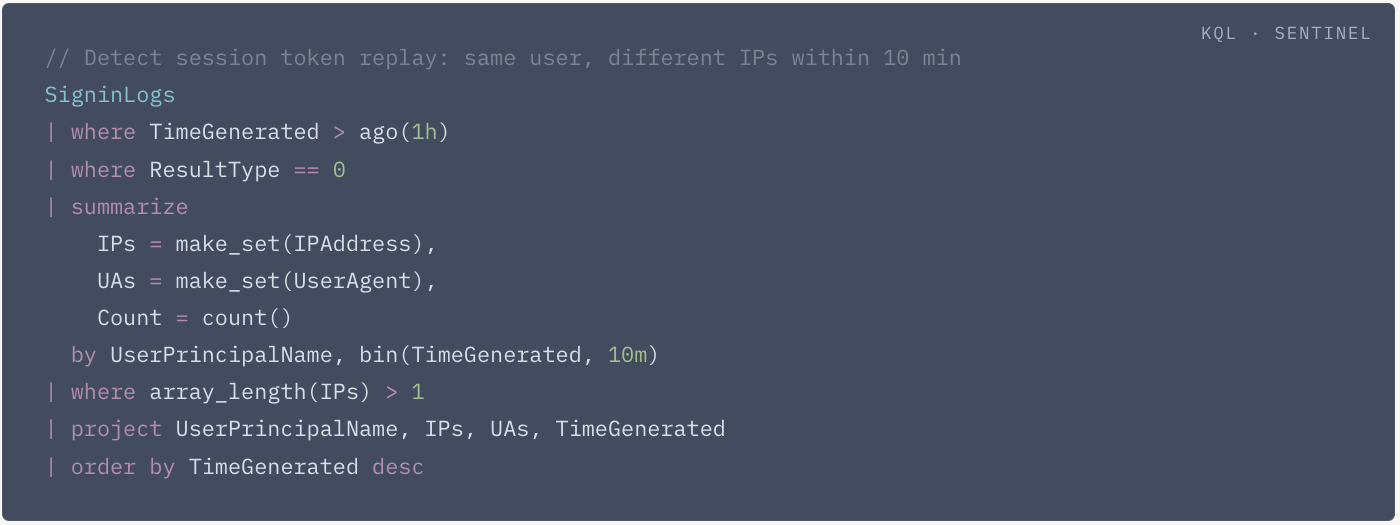This screenshot has width=1400, height=525.
Task: Click the 1h value inside ago()
Action: (424, 132)
